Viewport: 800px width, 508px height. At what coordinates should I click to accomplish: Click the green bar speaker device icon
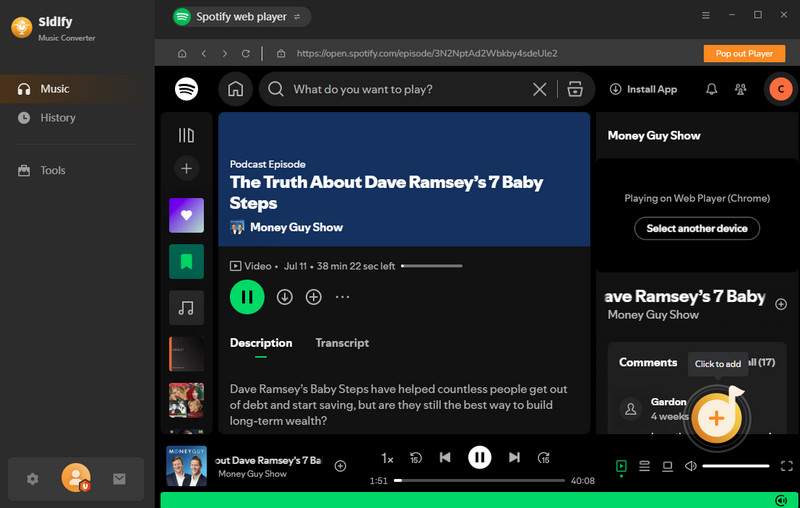point(781,500)
